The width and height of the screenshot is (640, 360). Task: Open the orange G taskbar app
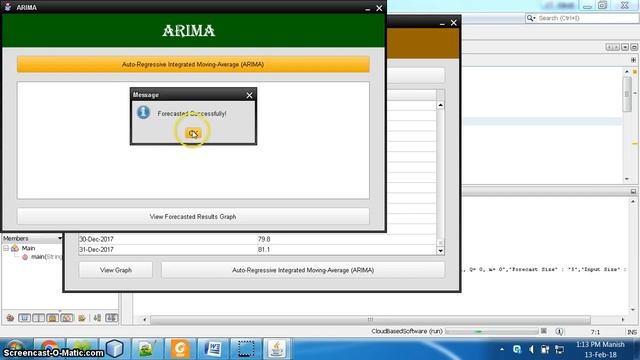pyautogui.click(x=180, y=349)
